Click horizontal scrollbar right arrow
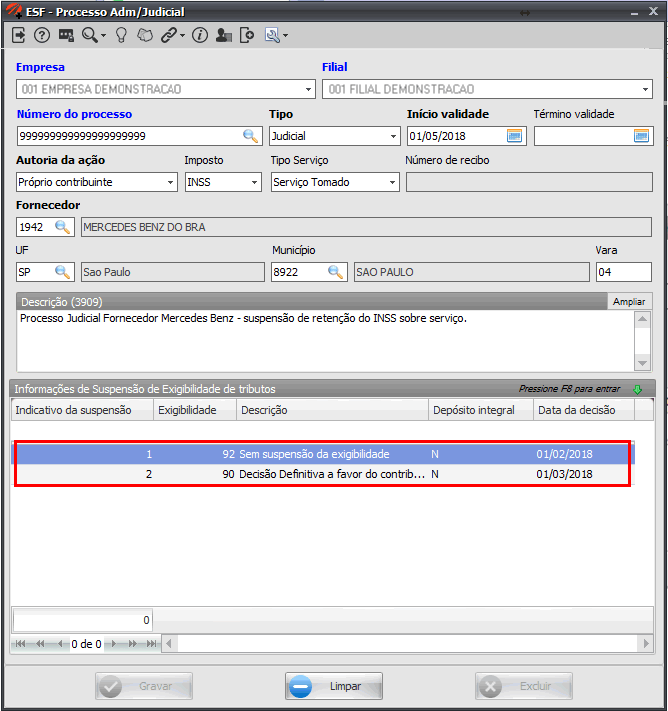The height and width of the screenshot is (711, 668). [646, 643]
